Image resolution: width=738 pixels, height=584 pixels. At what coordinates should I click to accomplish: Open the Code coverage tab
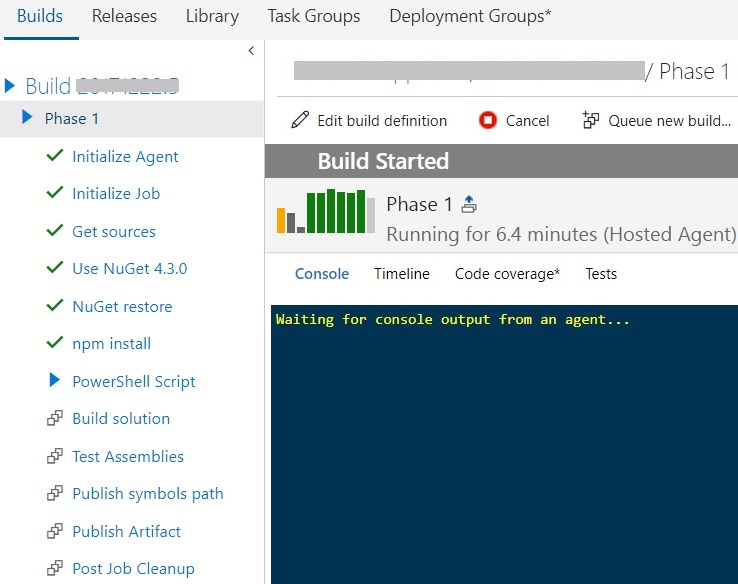(x=507, y=273)
